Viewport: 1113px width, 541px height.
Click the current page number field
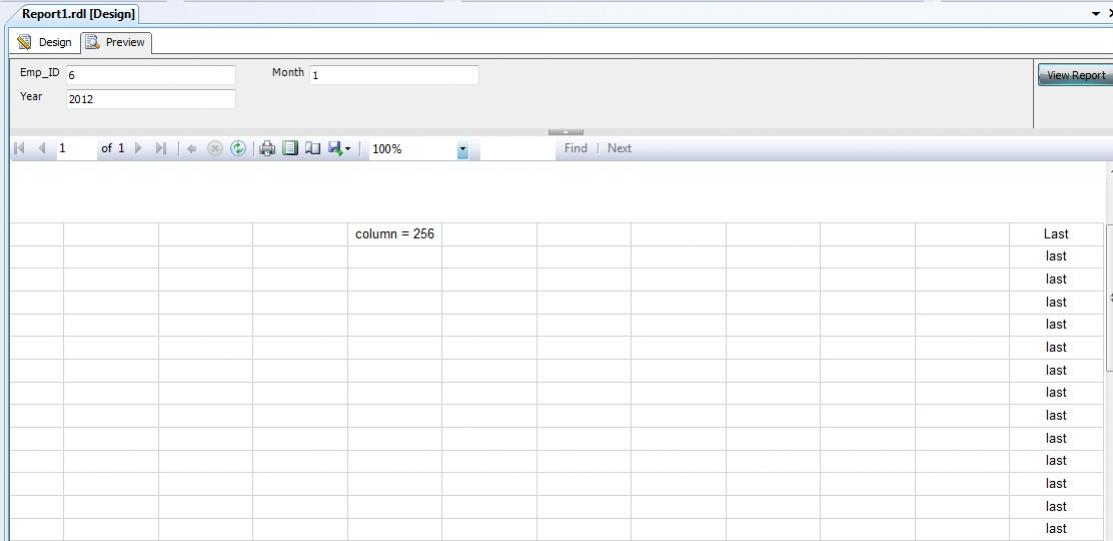click(x=77, y=148)
